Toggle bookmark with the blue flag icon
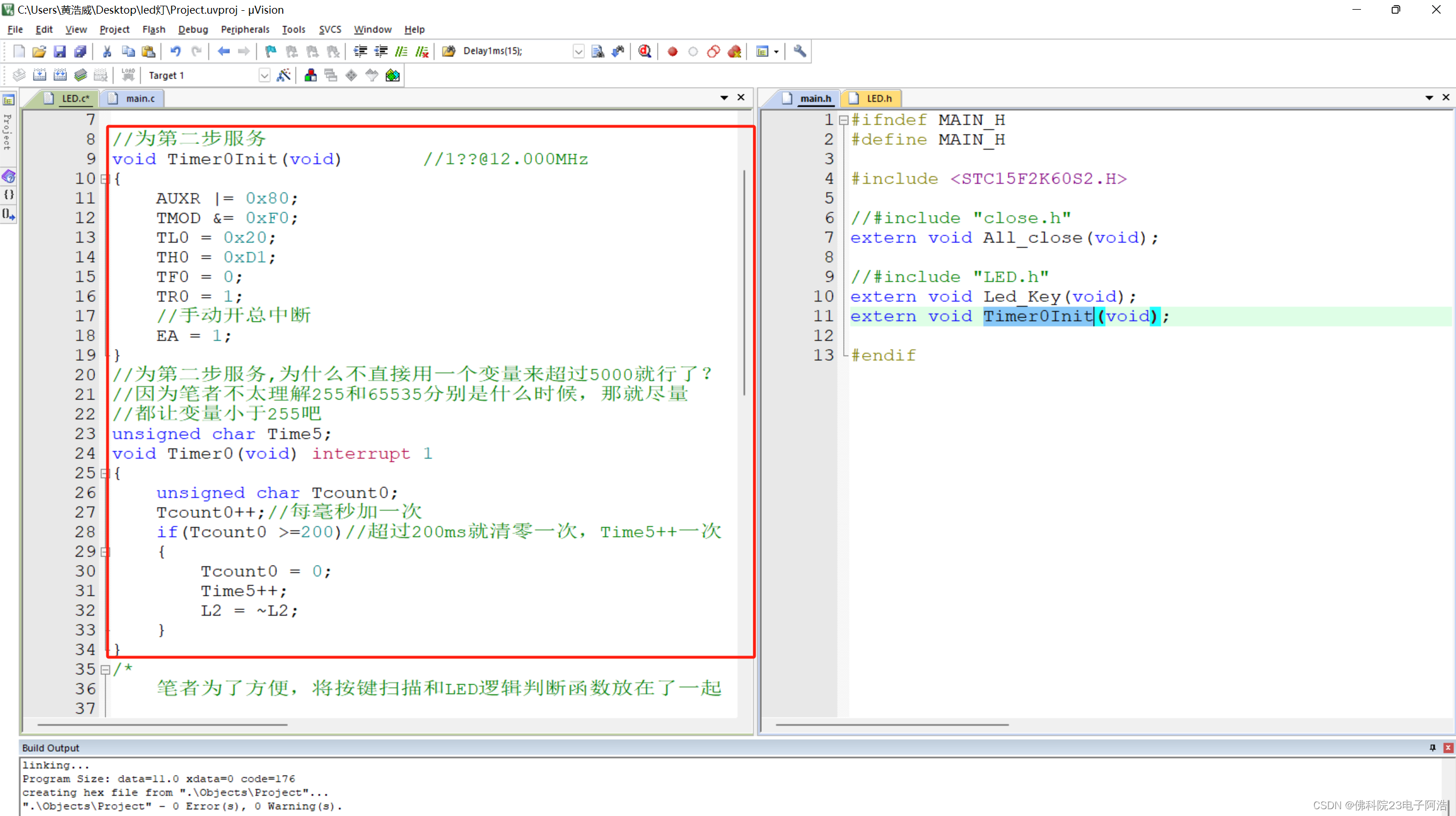This screenshot has height=816, width=1456. pyautogui.click(x=271, y=51)
